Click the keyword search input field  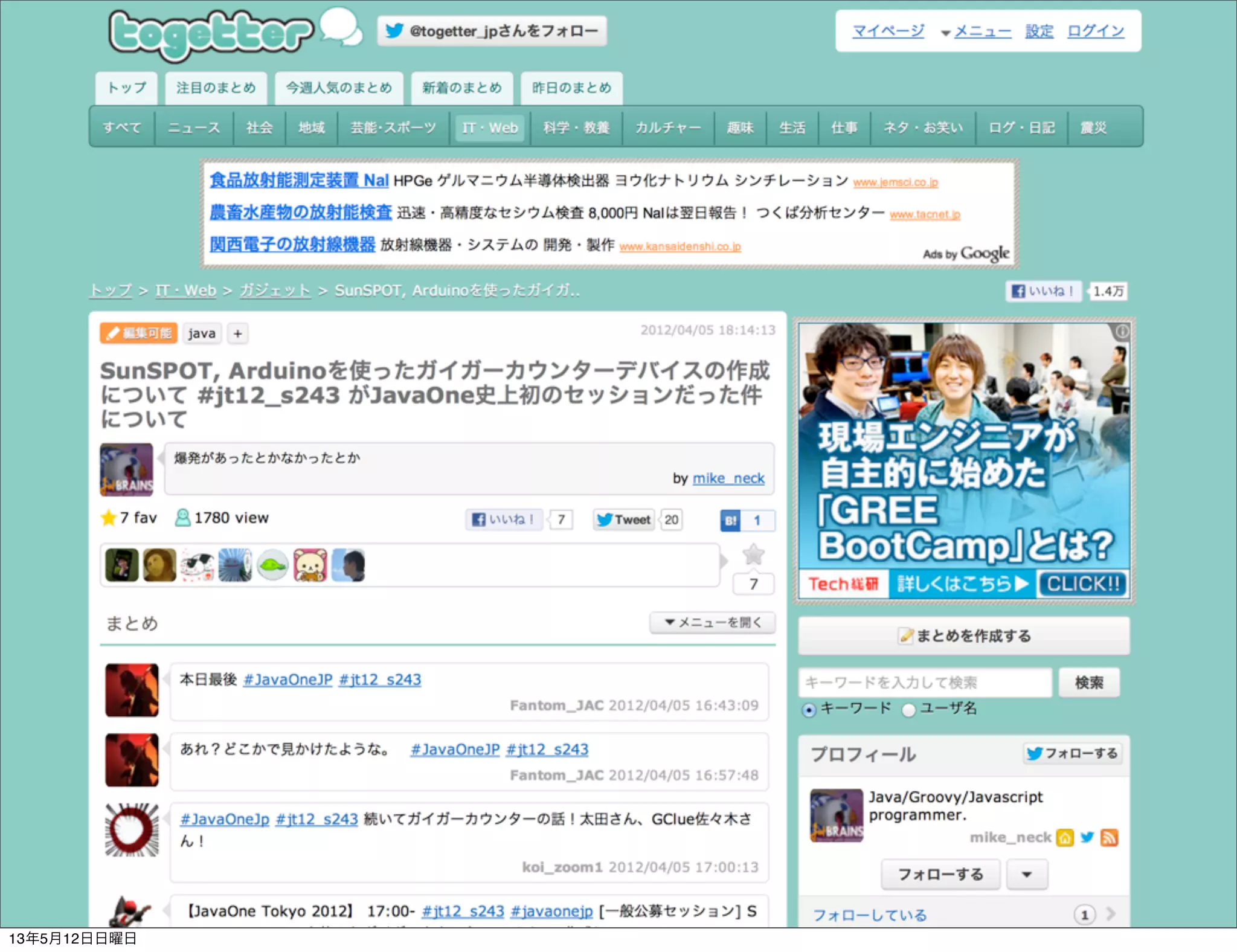click(924, 683)
